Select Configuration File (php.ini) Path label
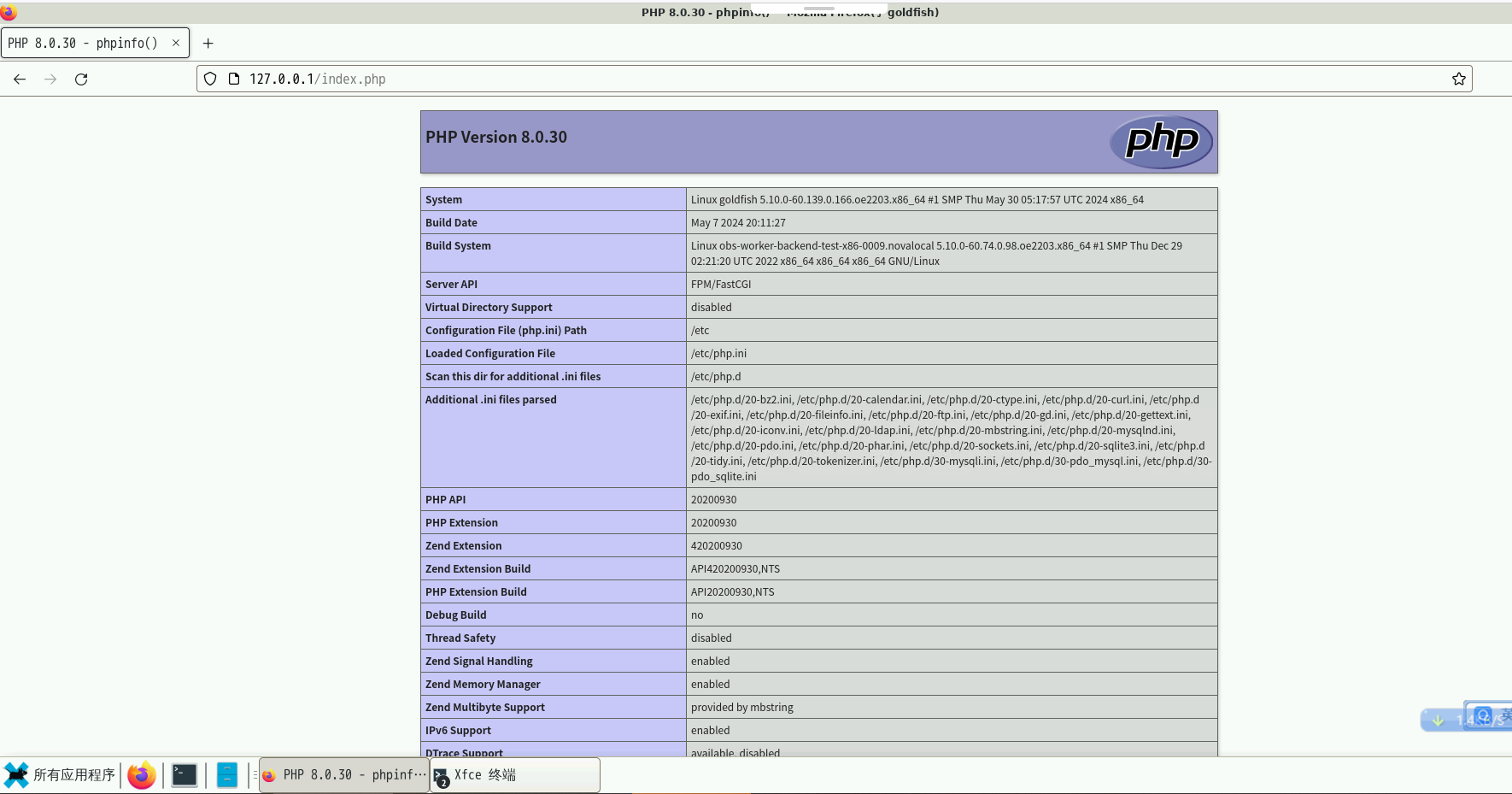Viewport: 1512px width, 794px height. (x=506, y=331)
